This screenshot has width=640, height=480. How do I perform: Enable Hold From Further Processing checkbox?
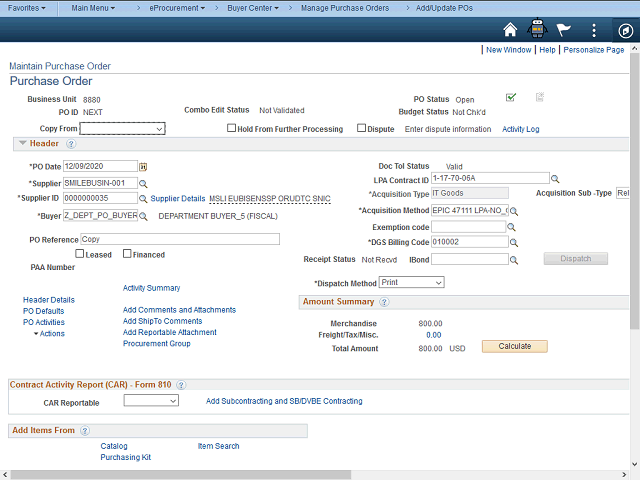pyautogui.click(x=232, y=129)
